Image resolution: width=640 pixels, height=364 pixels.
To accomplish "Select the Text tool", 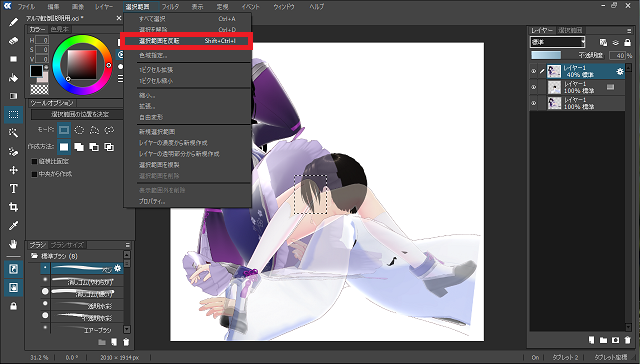I will (x=13, y=189).
